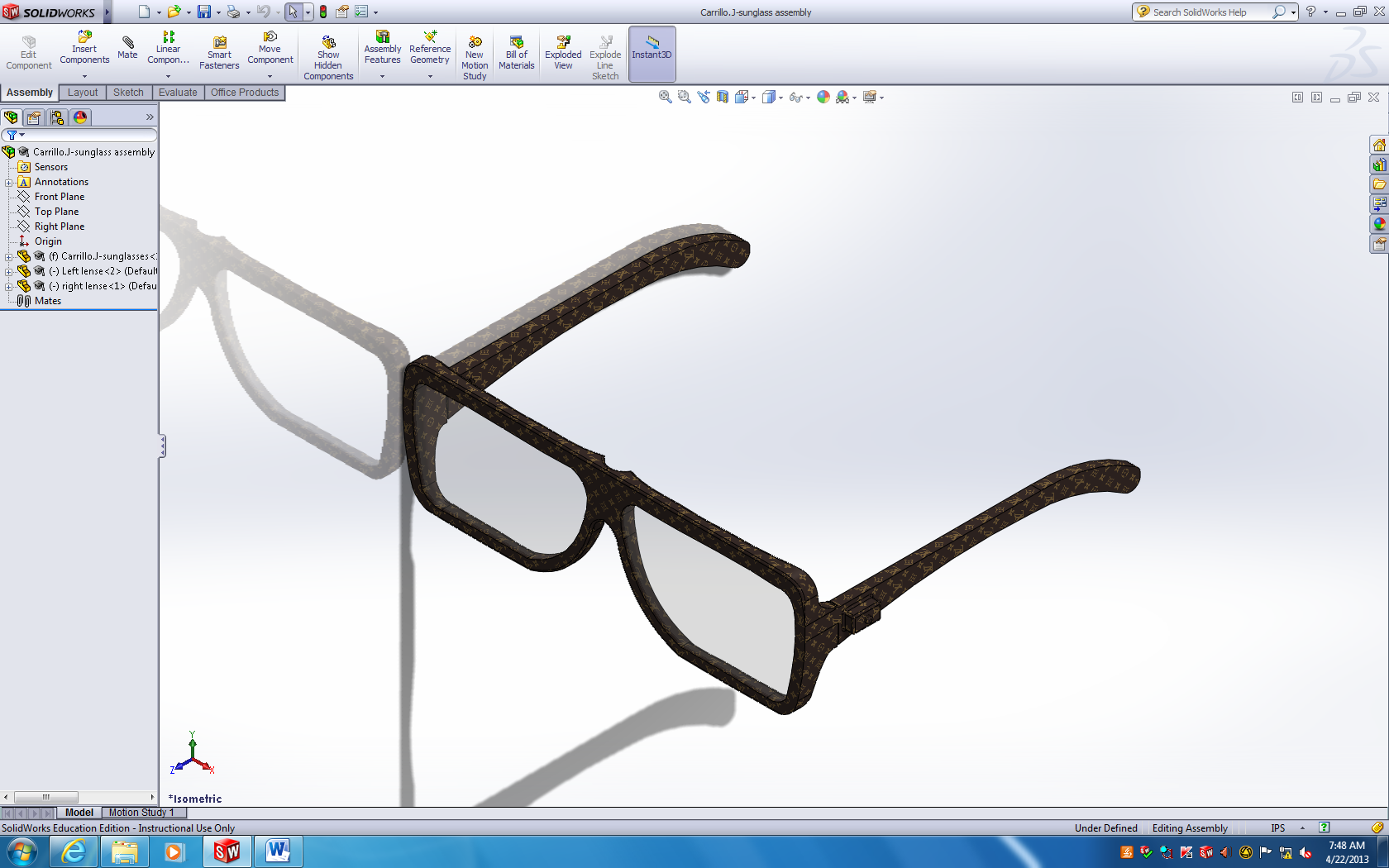Select Sensors in feature tree

[x=50, y=167]
